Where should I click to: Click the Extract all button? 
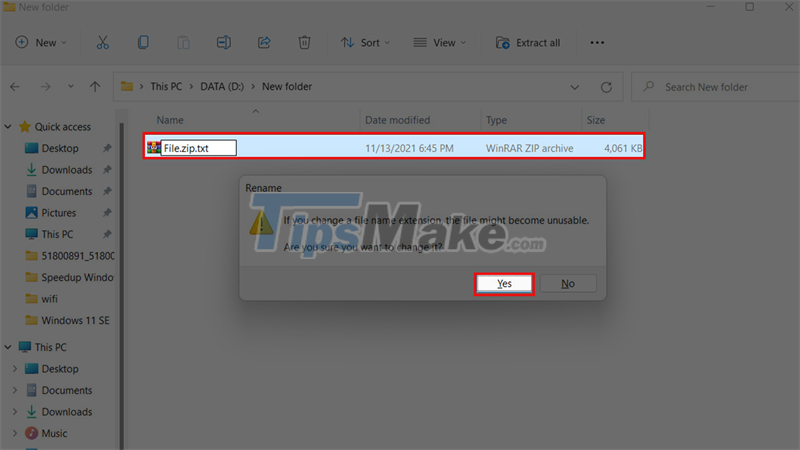(528, 43)
